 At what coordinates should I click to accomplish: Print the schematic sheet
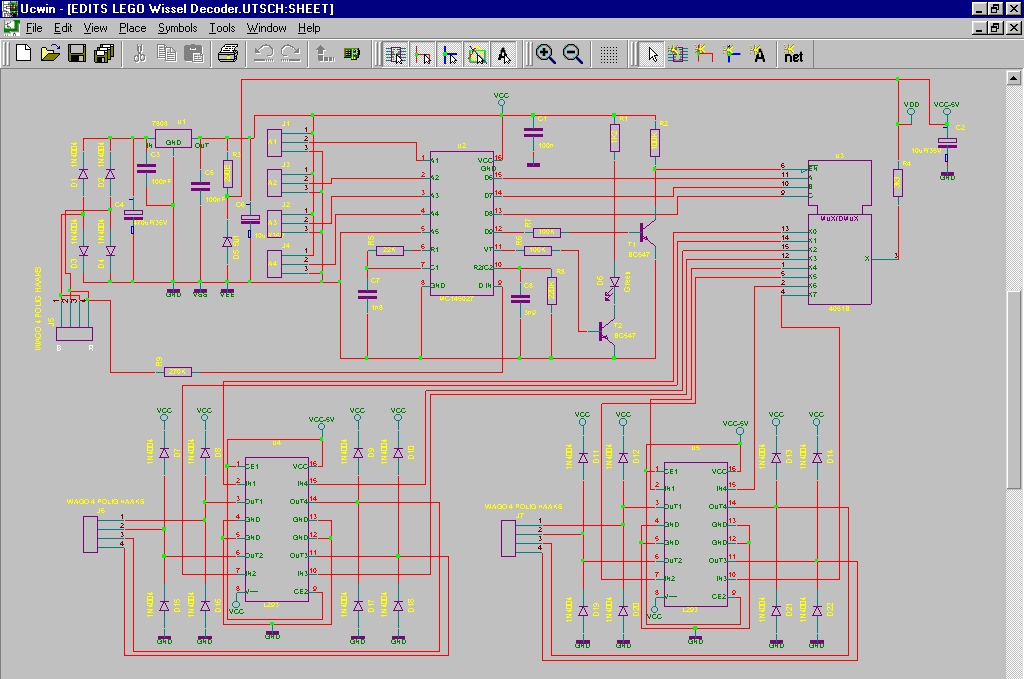click(228, 54)
